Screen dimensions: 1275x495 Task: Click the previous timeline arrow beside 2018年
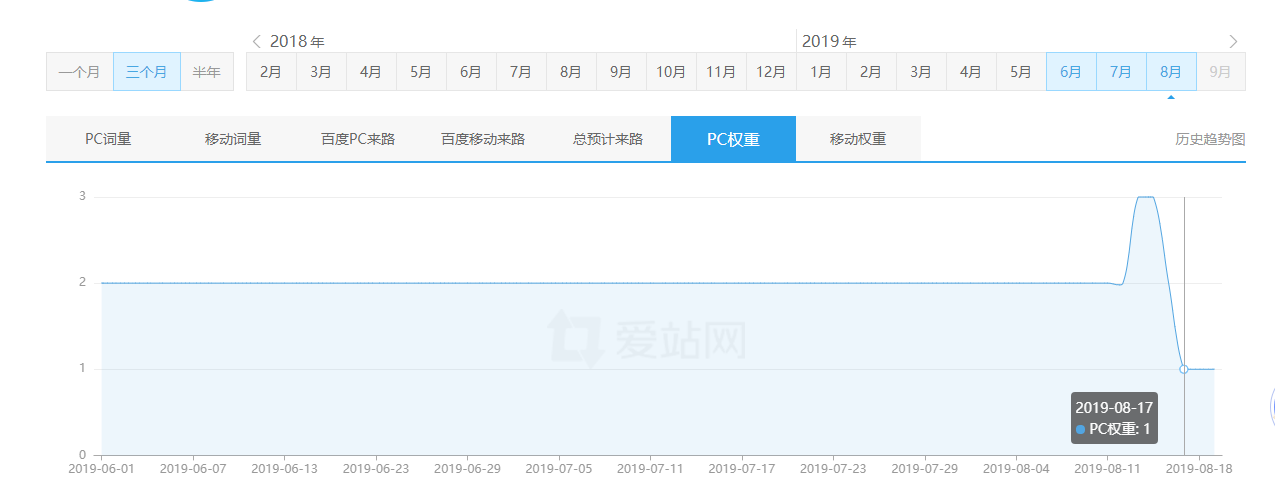(257, 41)
